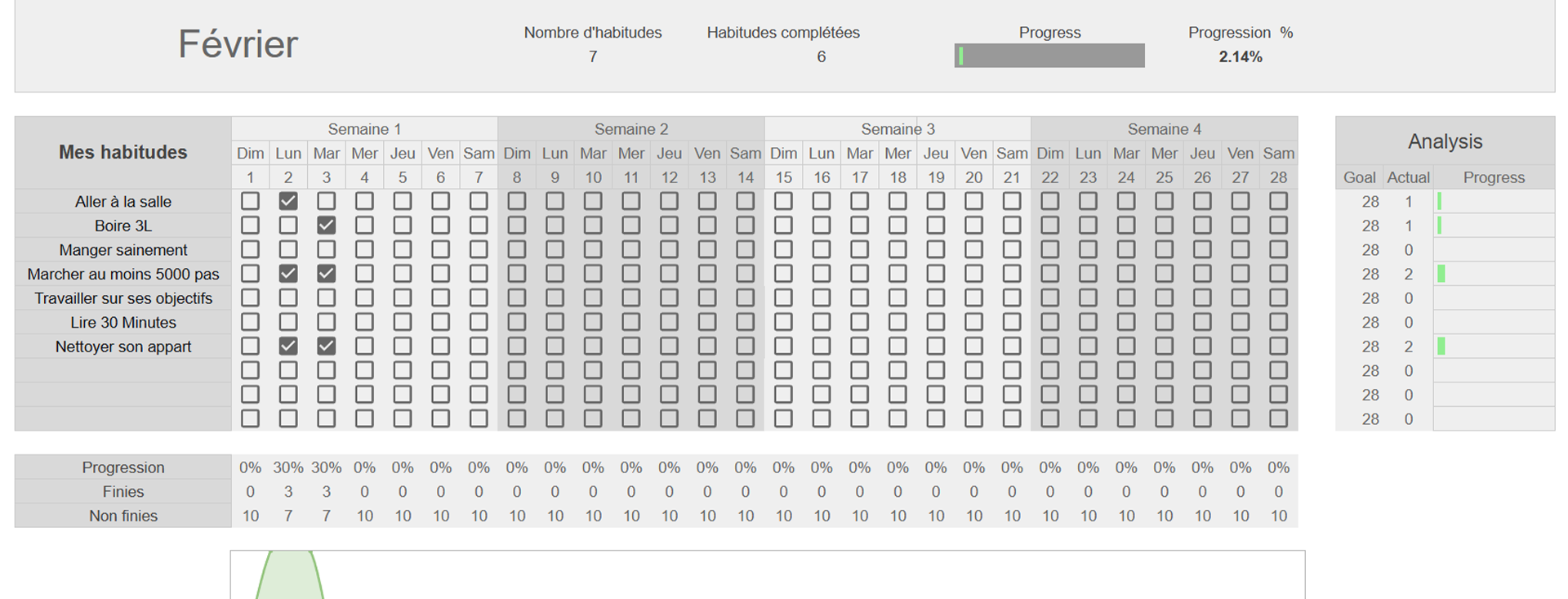Select the 2.14% progression value
Screen dimensions: 1568x599
(x=1241, y=56)
